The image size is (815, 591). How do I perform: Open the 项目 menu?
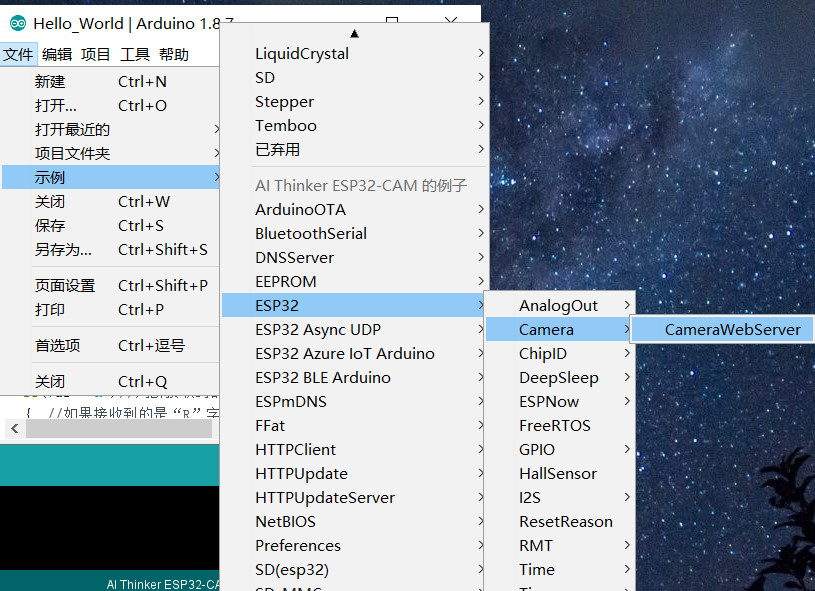point(95,54)
